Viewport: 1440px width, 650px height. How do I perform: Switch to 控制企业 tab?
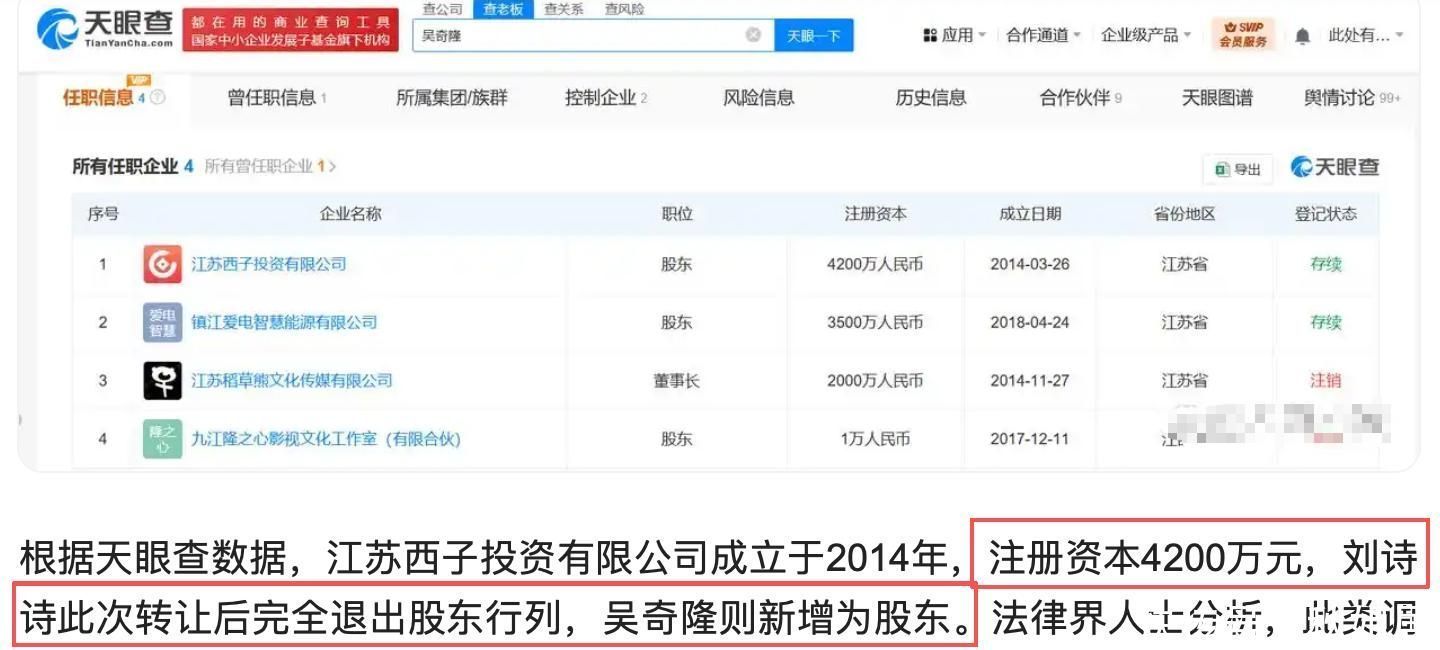coord(605,98)
